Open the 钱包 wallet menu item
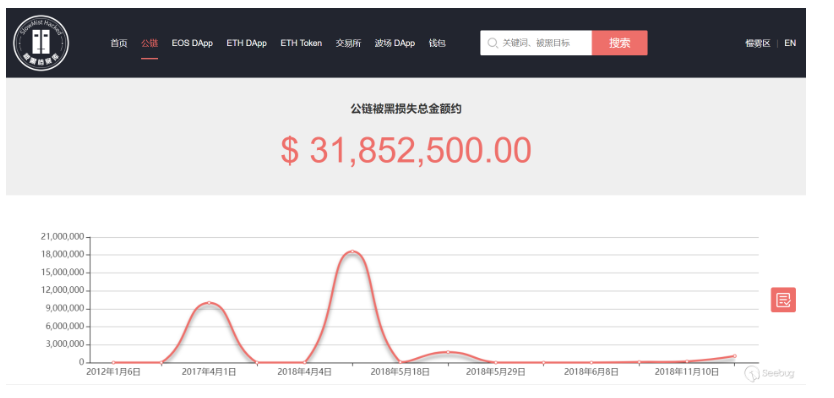The width and height of the screenshot is (834, 398). coord(437,43)
